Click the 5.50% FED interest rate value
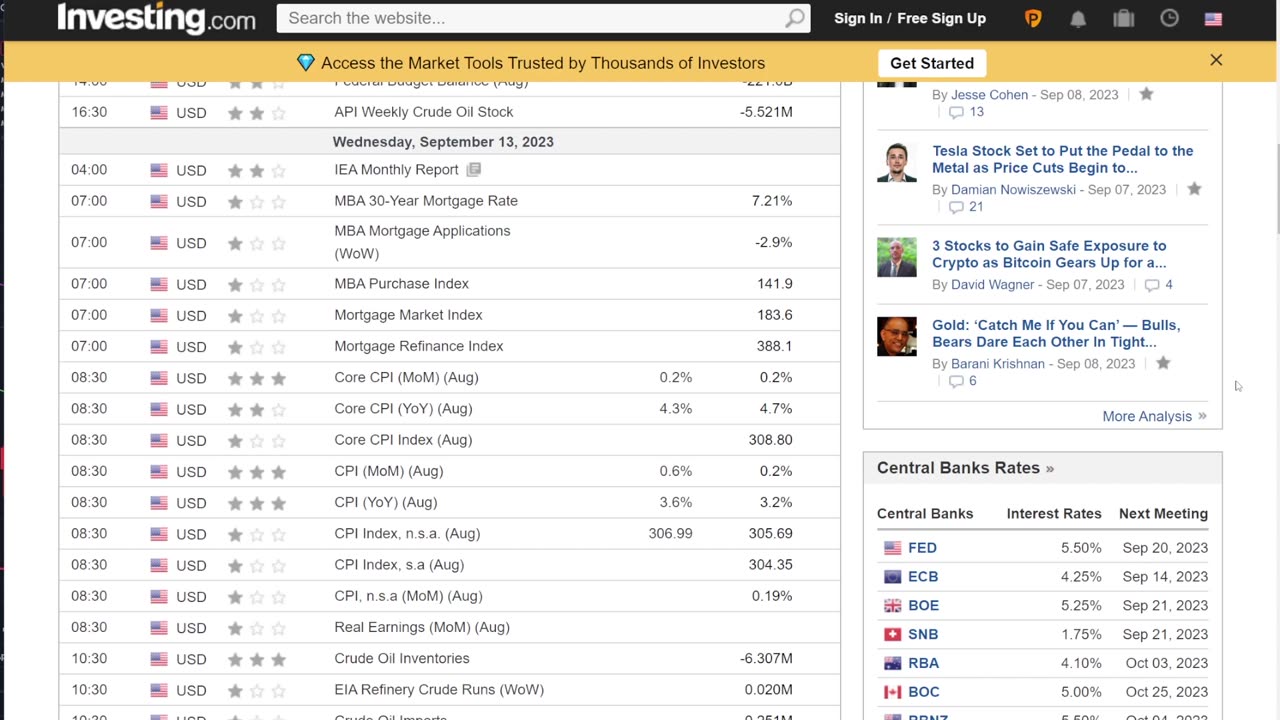Screen dimensions: 1280x720 [1081, 548]
